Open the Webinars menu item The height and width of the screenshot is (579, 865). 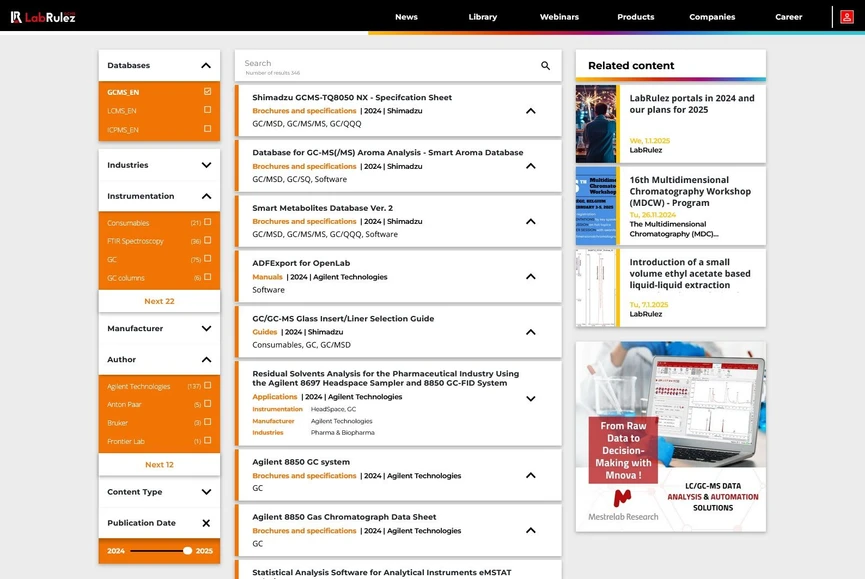pos(559,17)
